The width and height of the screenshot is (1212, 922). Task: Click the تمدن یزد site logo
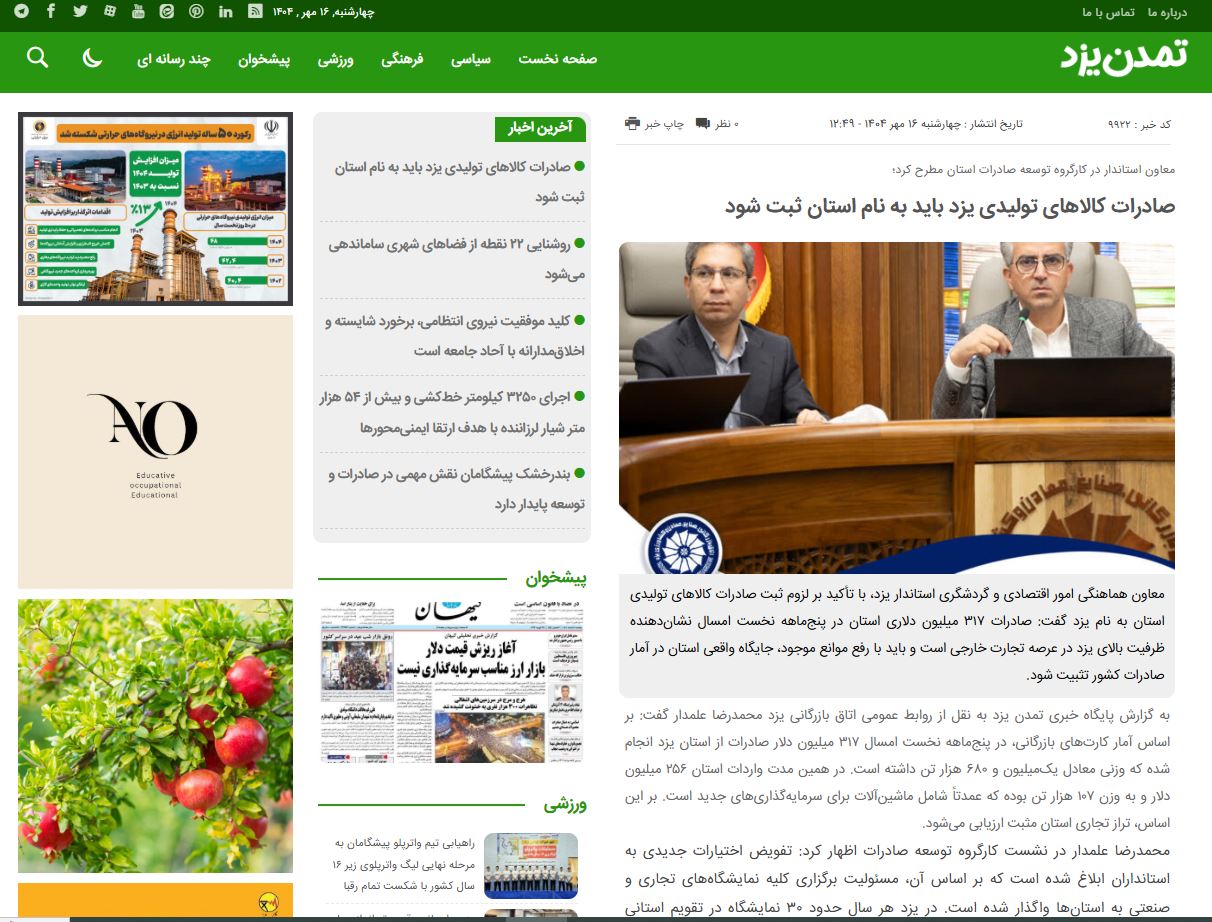[1124, 57]
